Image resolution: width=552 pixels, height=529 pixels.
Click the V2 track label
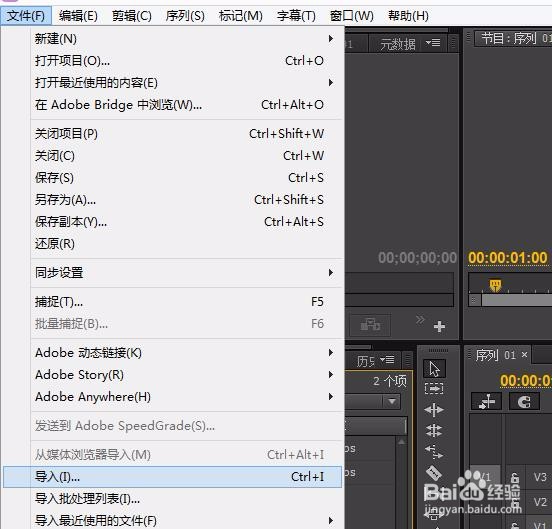pos(540,502)
